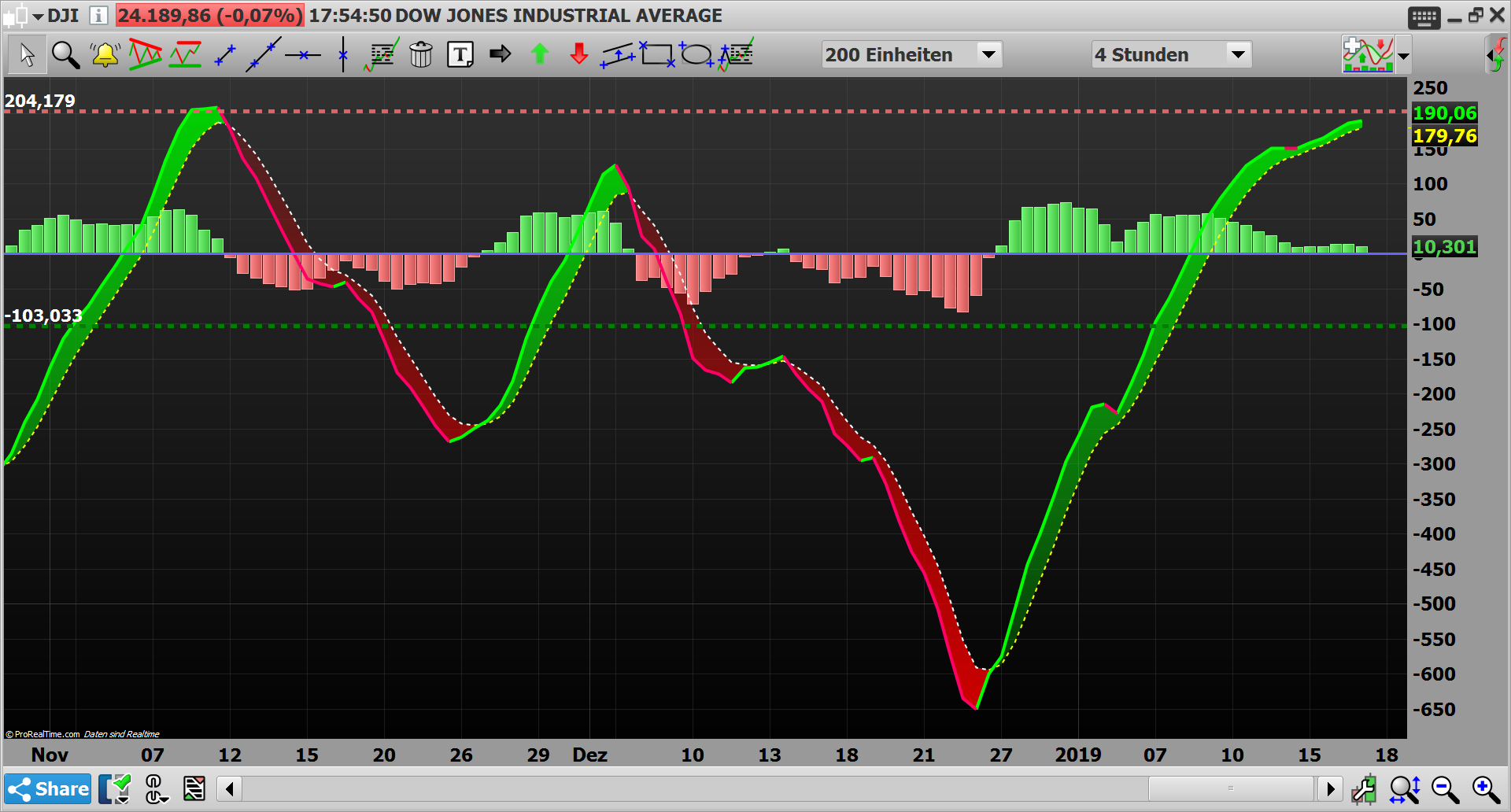
Task: Expand the red-green arrows side panel
Action: coord(1496,55)
